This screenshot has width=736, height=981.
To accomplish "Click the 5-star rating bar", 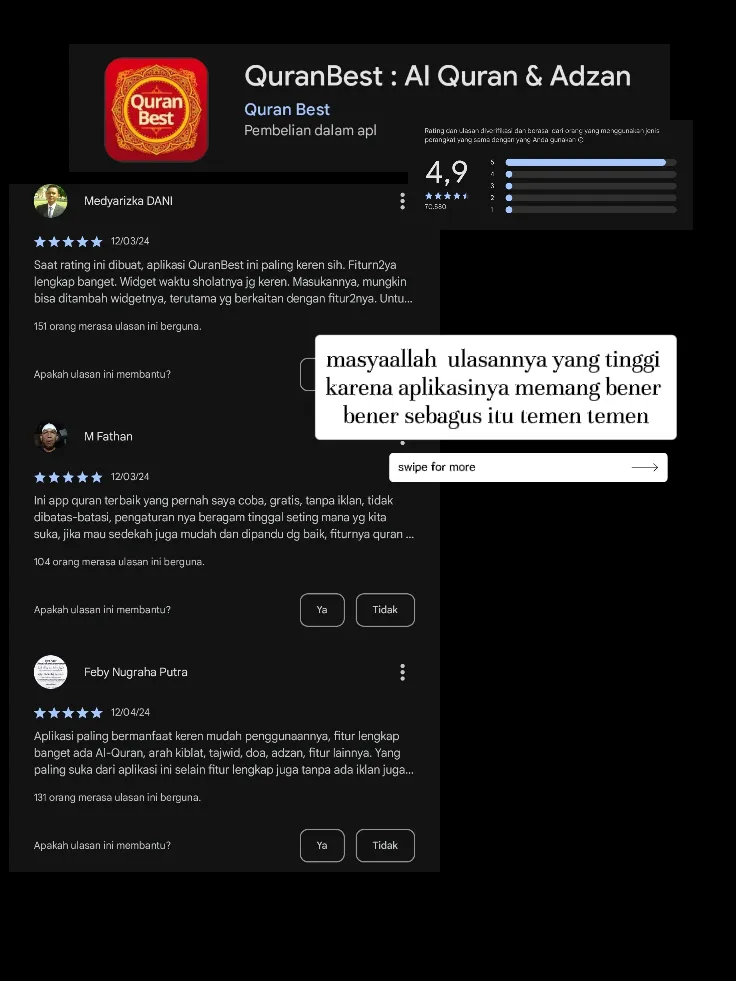I will click(x=591, y=163).
